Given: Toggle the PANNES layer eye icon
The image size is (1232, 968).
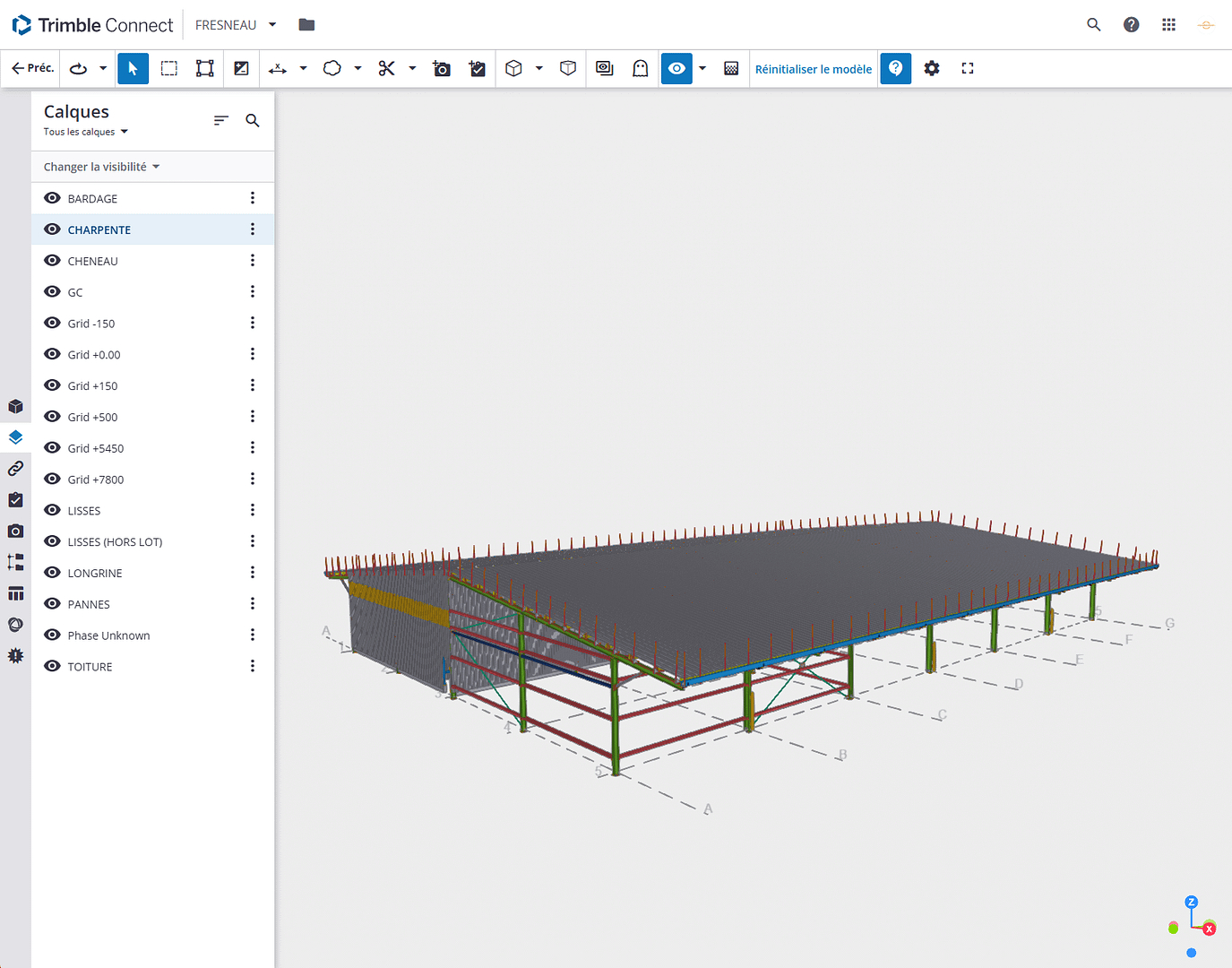Looking at the screenshot, I should point(53,604).
